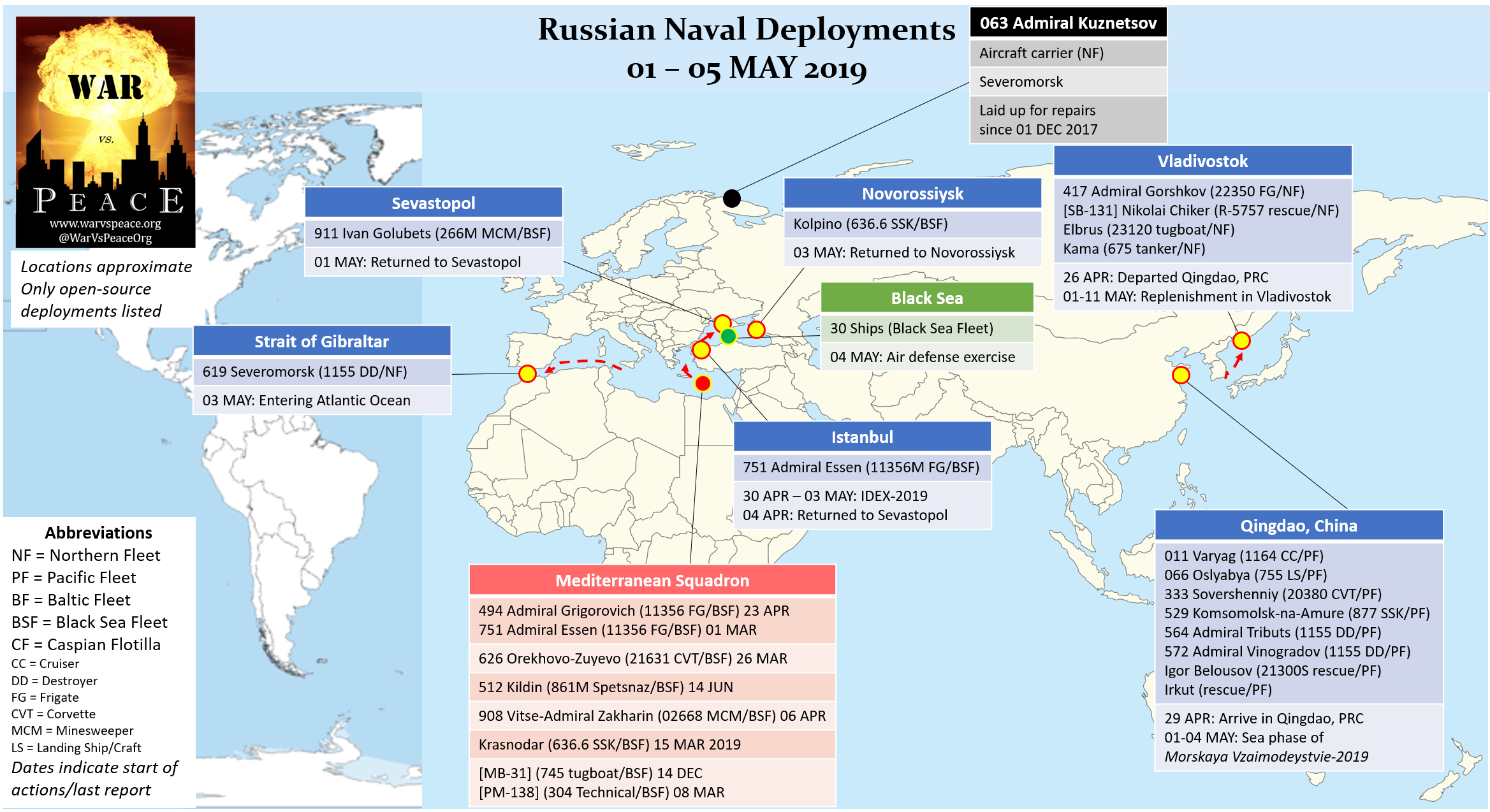The height and width of the screenshot is (812, 1490).
Task: Click the Russian Naval Deployments title
Action: (746, 29)
